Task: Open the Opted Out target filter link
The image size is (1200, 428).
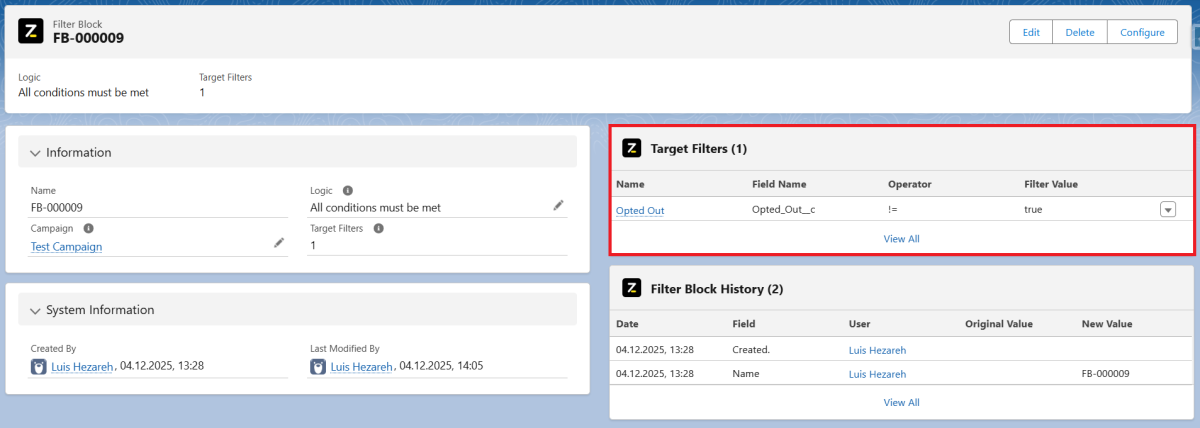Action: click(x=640, y=211)
